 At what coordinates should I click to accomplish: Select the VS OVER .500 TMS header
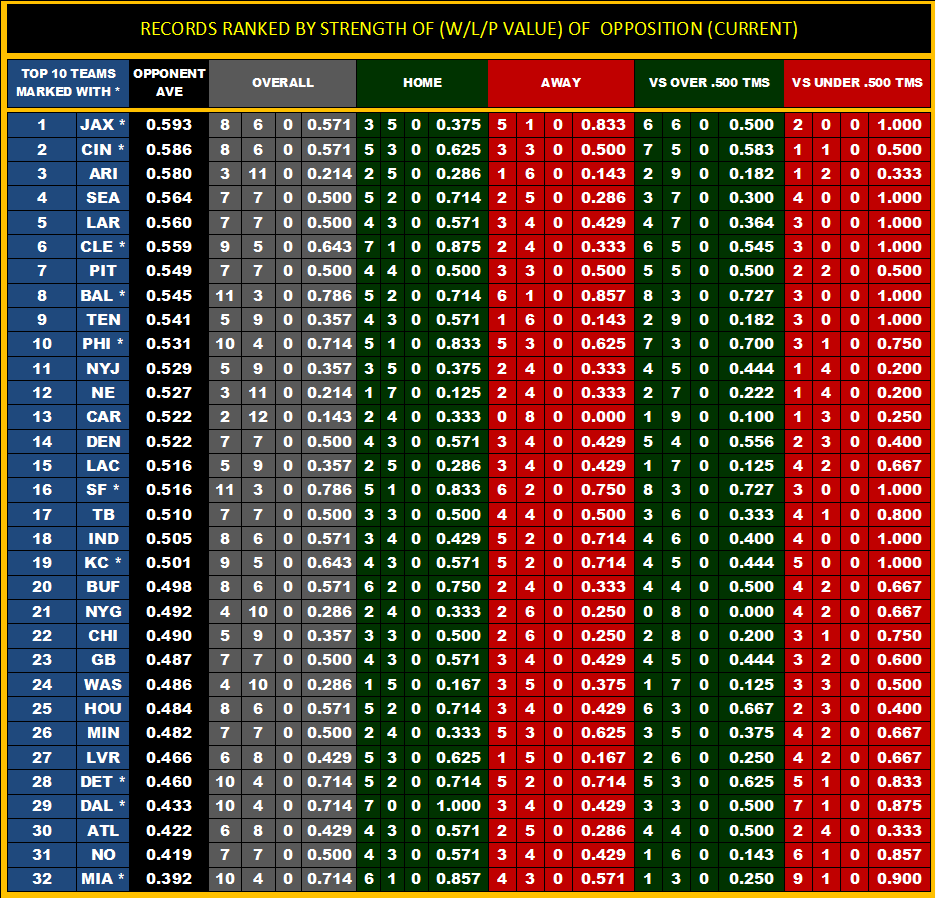point(708,82)
